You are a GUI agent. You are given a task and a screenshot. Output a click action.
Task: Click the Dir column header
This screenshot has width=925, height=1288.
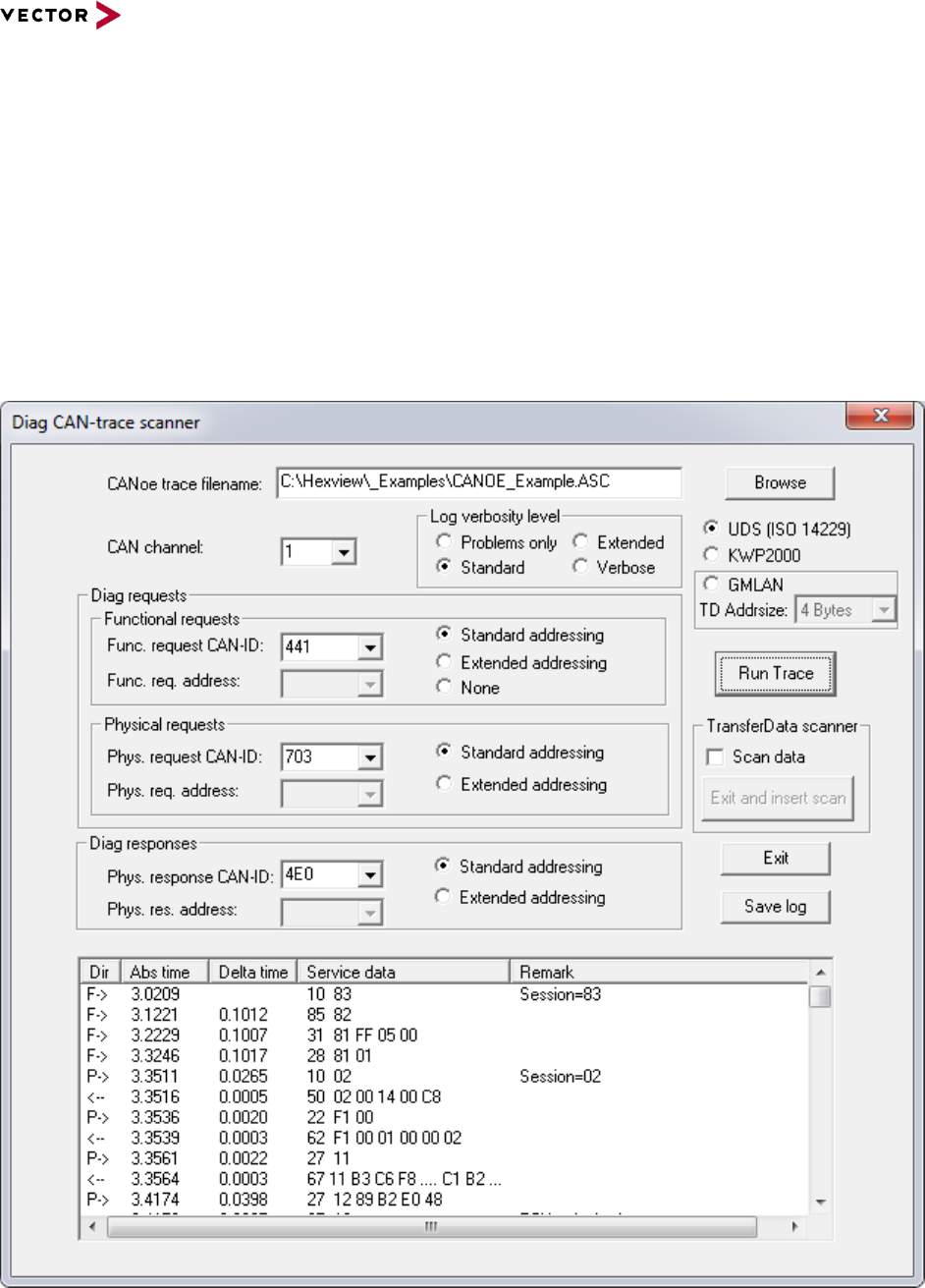coord(100,972)
